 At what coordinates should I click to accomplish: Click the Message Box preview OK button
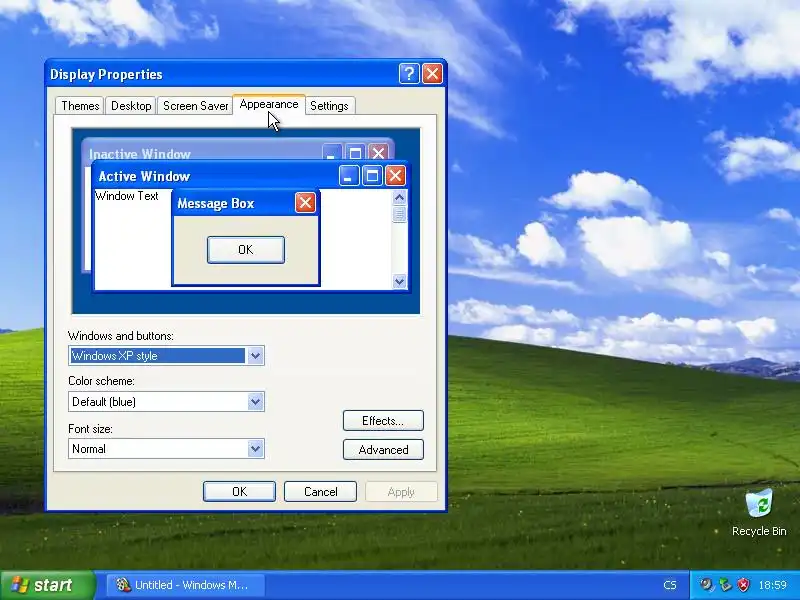(x=246, y=249)
